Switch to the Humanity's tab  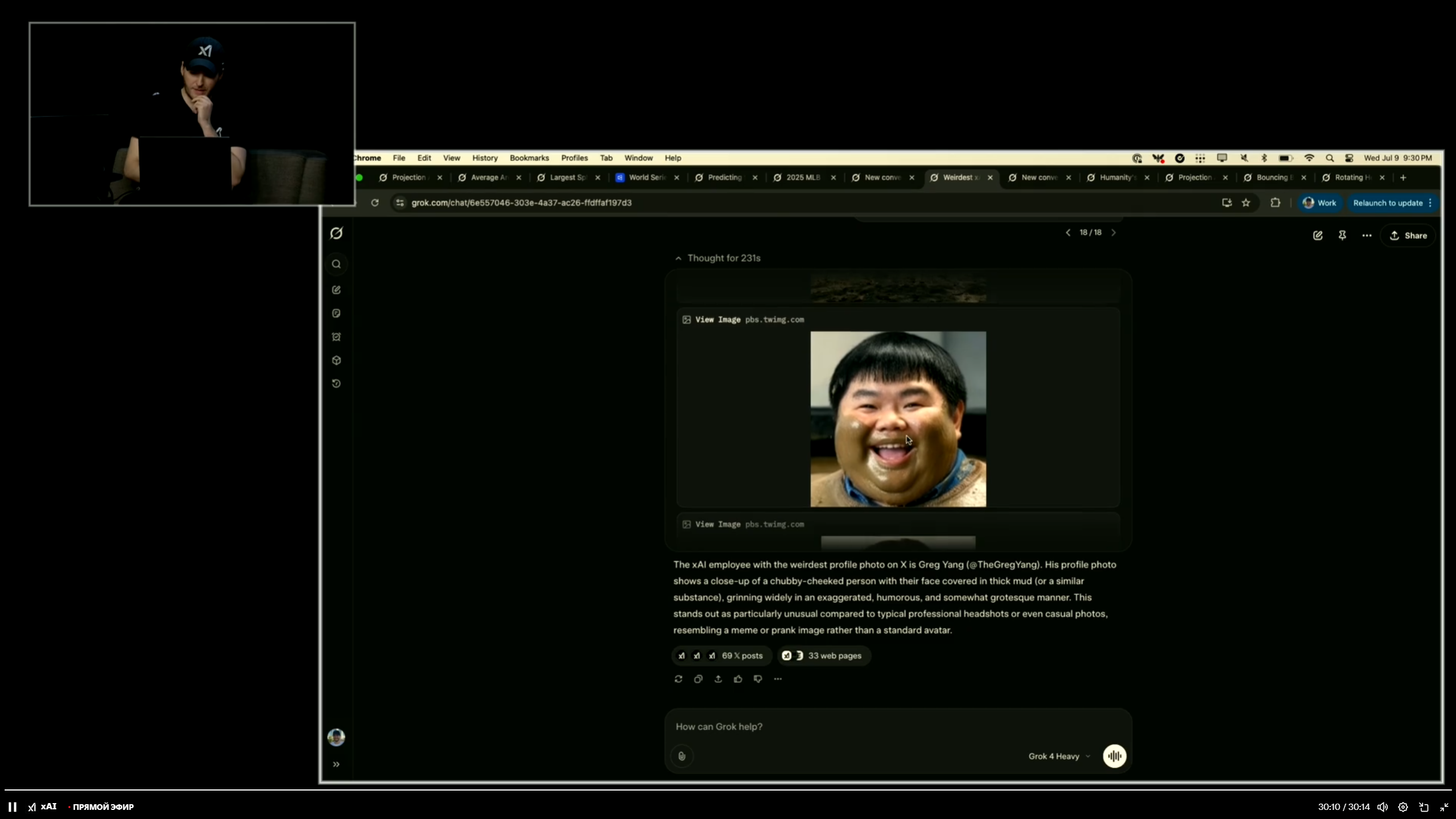(1116, 178)
